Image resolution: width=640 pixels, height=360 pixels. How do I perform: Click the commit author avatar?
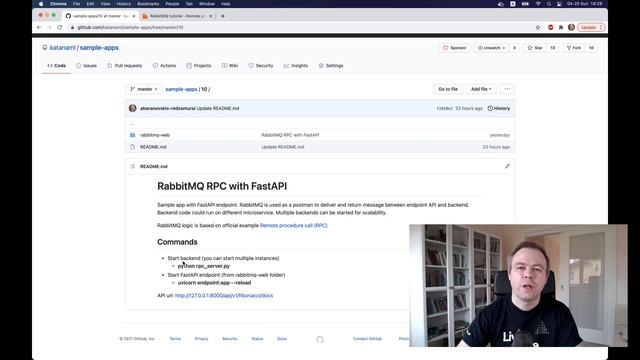[x=133, y=108]
